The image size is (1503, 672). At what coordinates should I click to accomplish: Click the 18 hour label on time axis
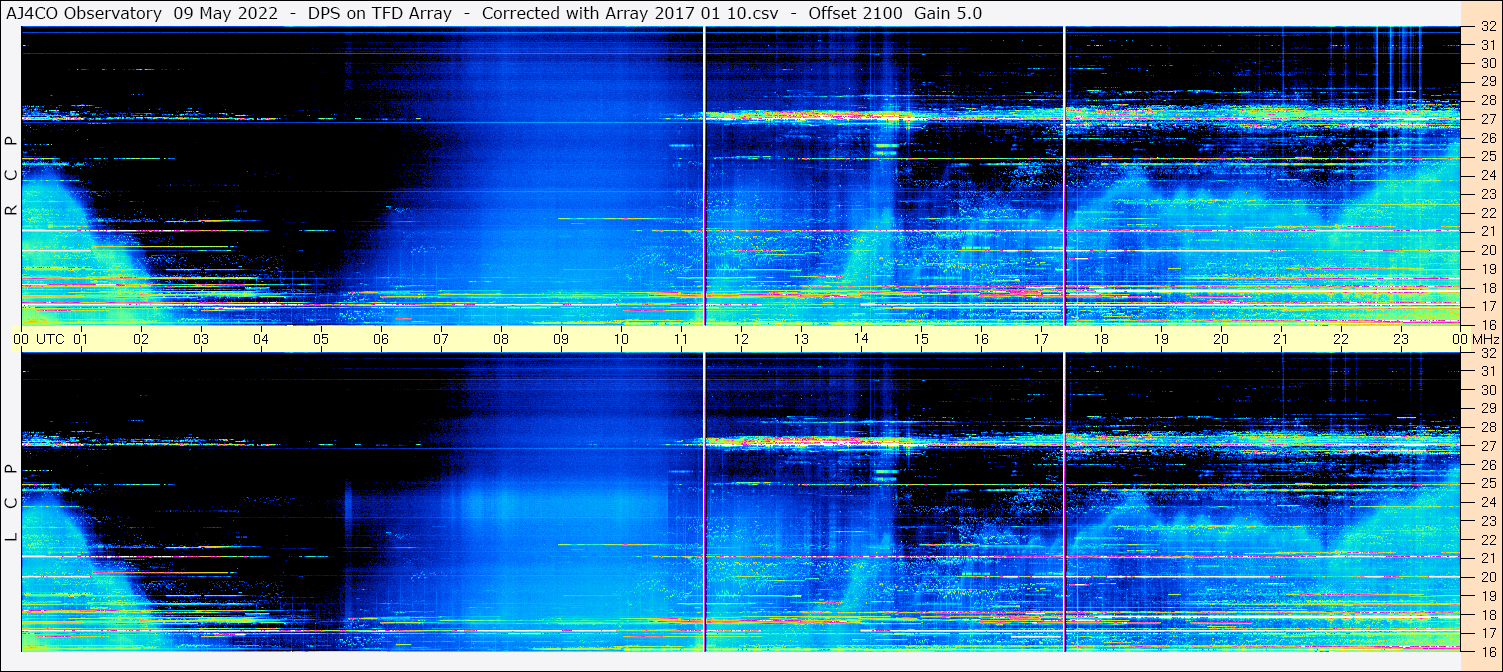[x=1101, y=339]
